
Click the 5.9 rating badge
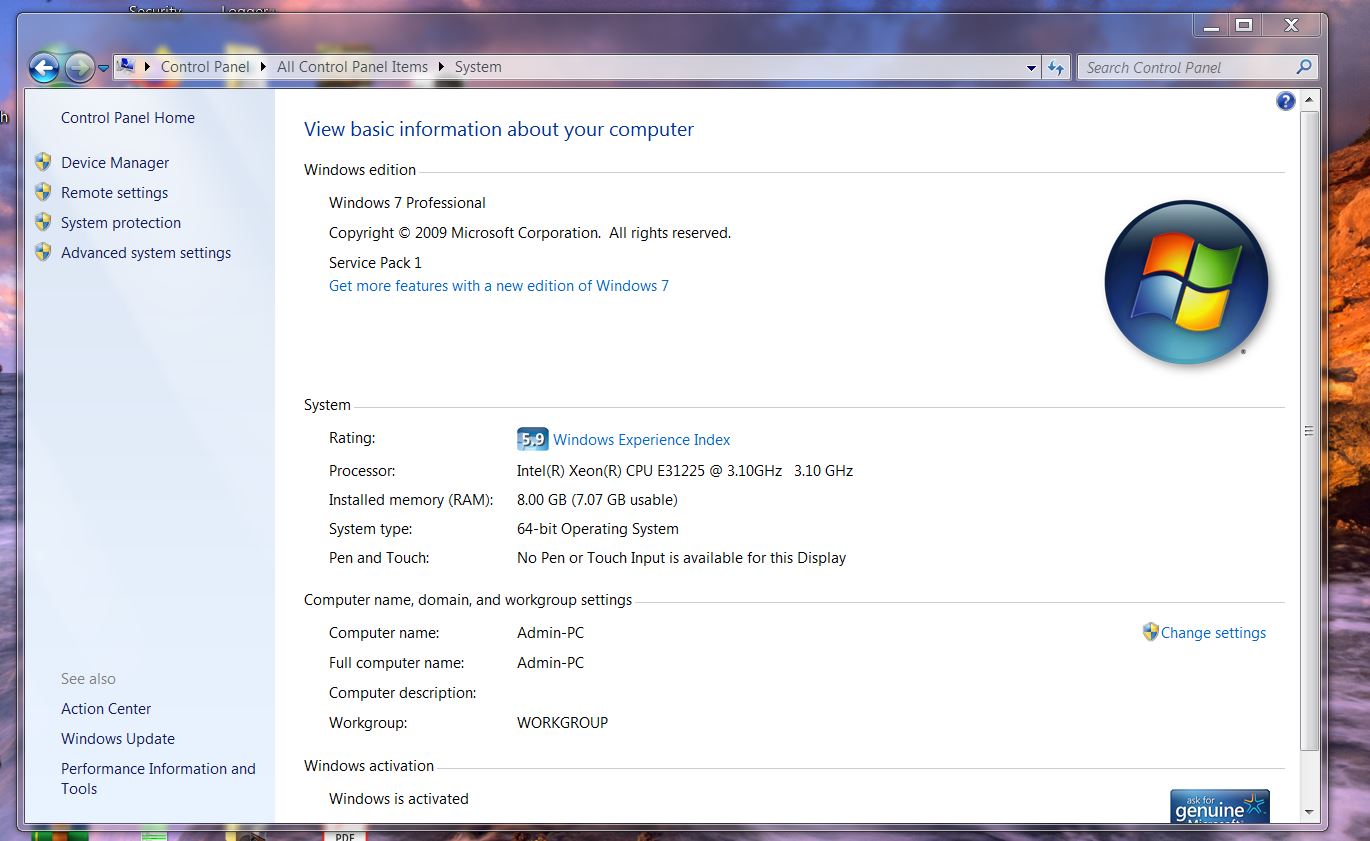[x=532, y=439]
